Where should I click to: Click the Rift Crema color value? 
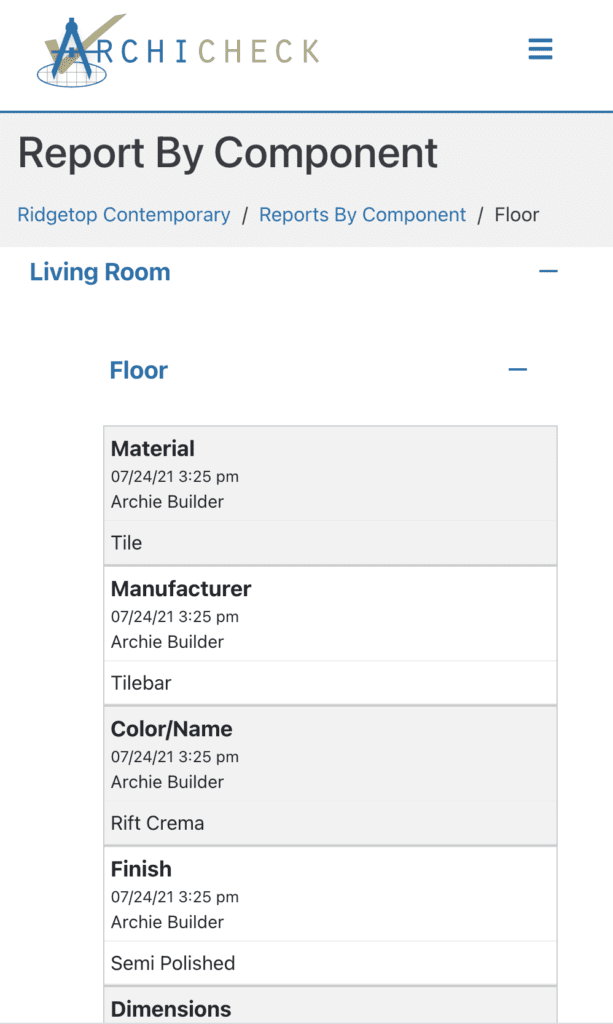click(x=157, y=823)
